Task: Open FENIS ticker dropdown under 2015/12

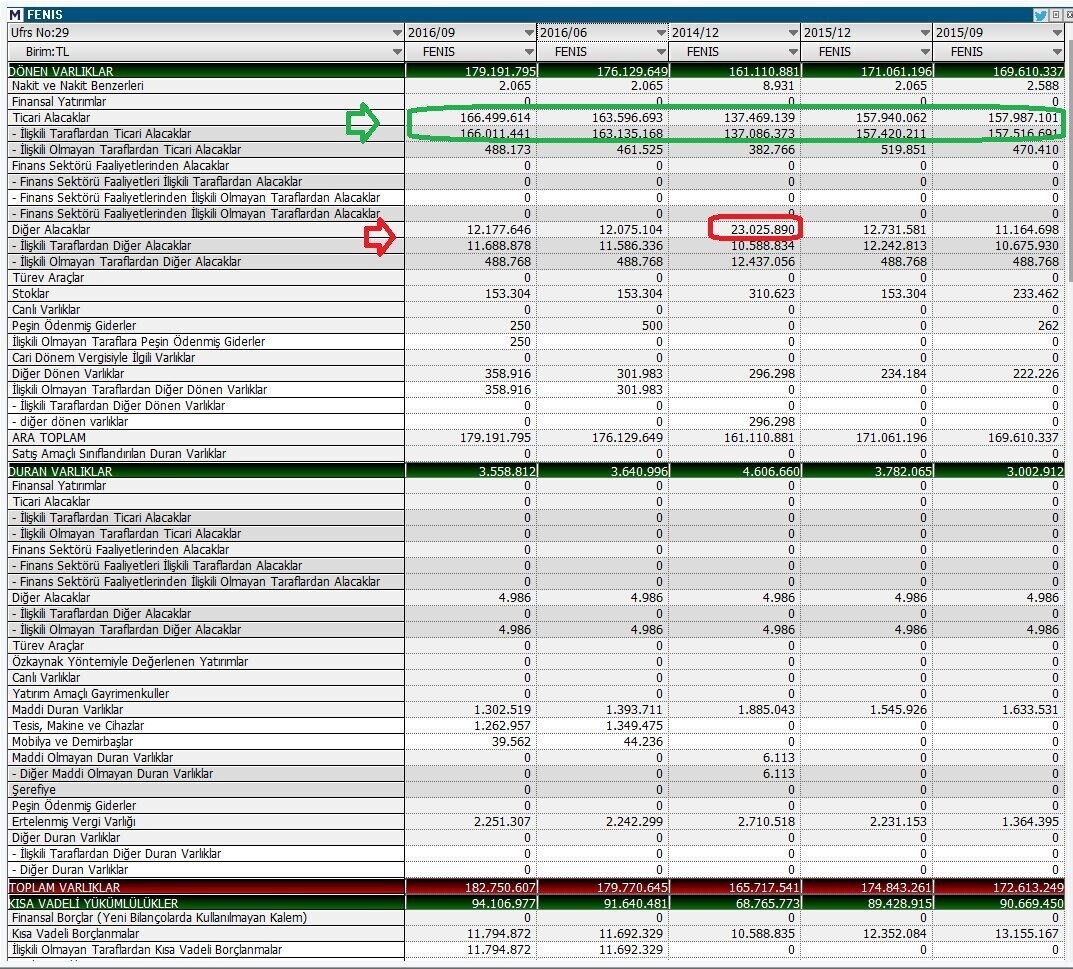Action: 925,52
